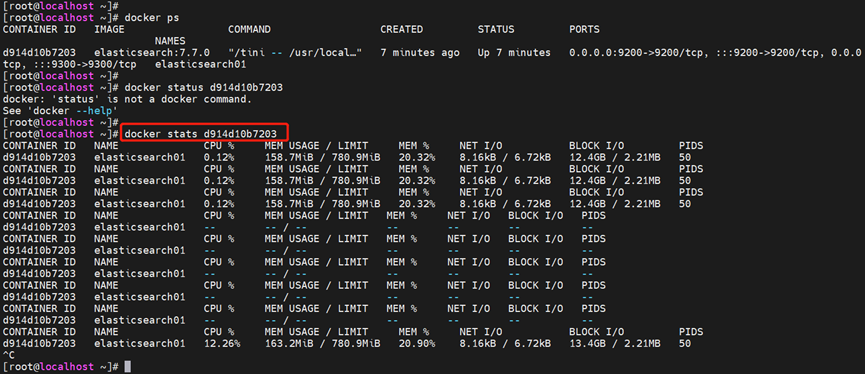Select image name elasticsearch:7.7.0
Image resolution: width=865 pixels, height=374 pixels.
pyautogui.click(x=152, y=52)
